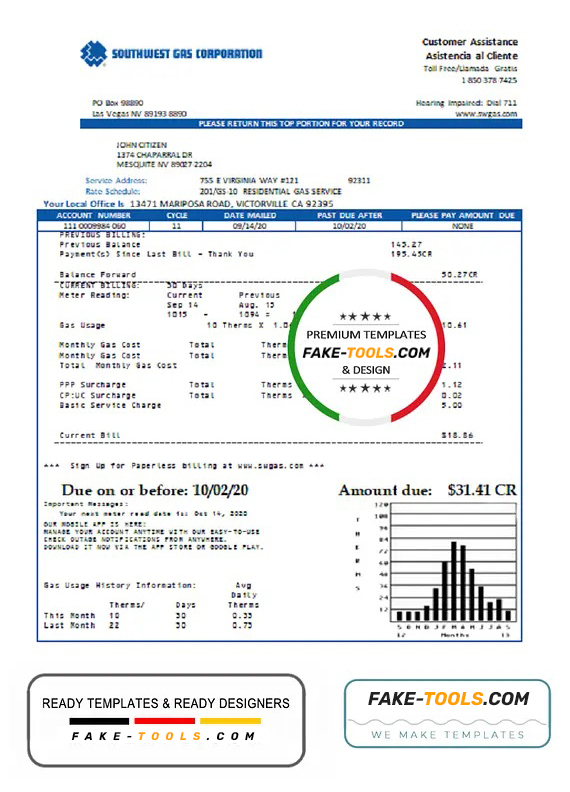Select the 'Your Local Office Is' Mariposa Road line
570x792 pixels.
pyautogui.click(x=188, y=204)
